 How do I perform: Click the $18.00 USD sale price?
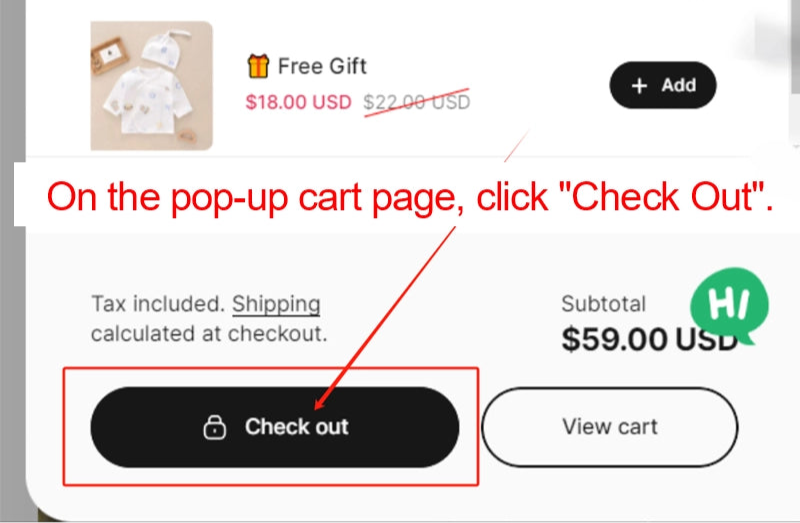point(298,102)
